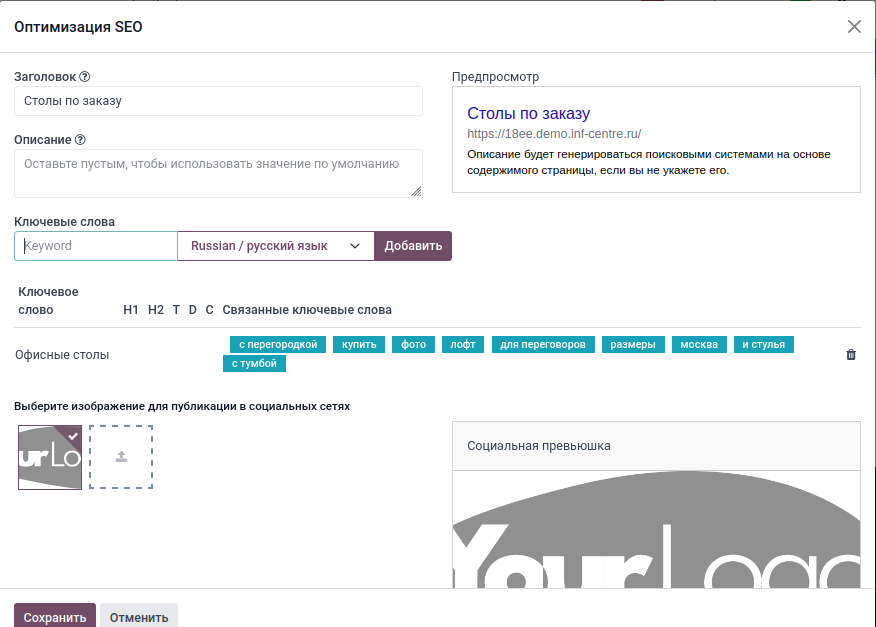Add related keyword 'купить'
Viewport: 876px width, 627px height.
click(x=359, y=344)
